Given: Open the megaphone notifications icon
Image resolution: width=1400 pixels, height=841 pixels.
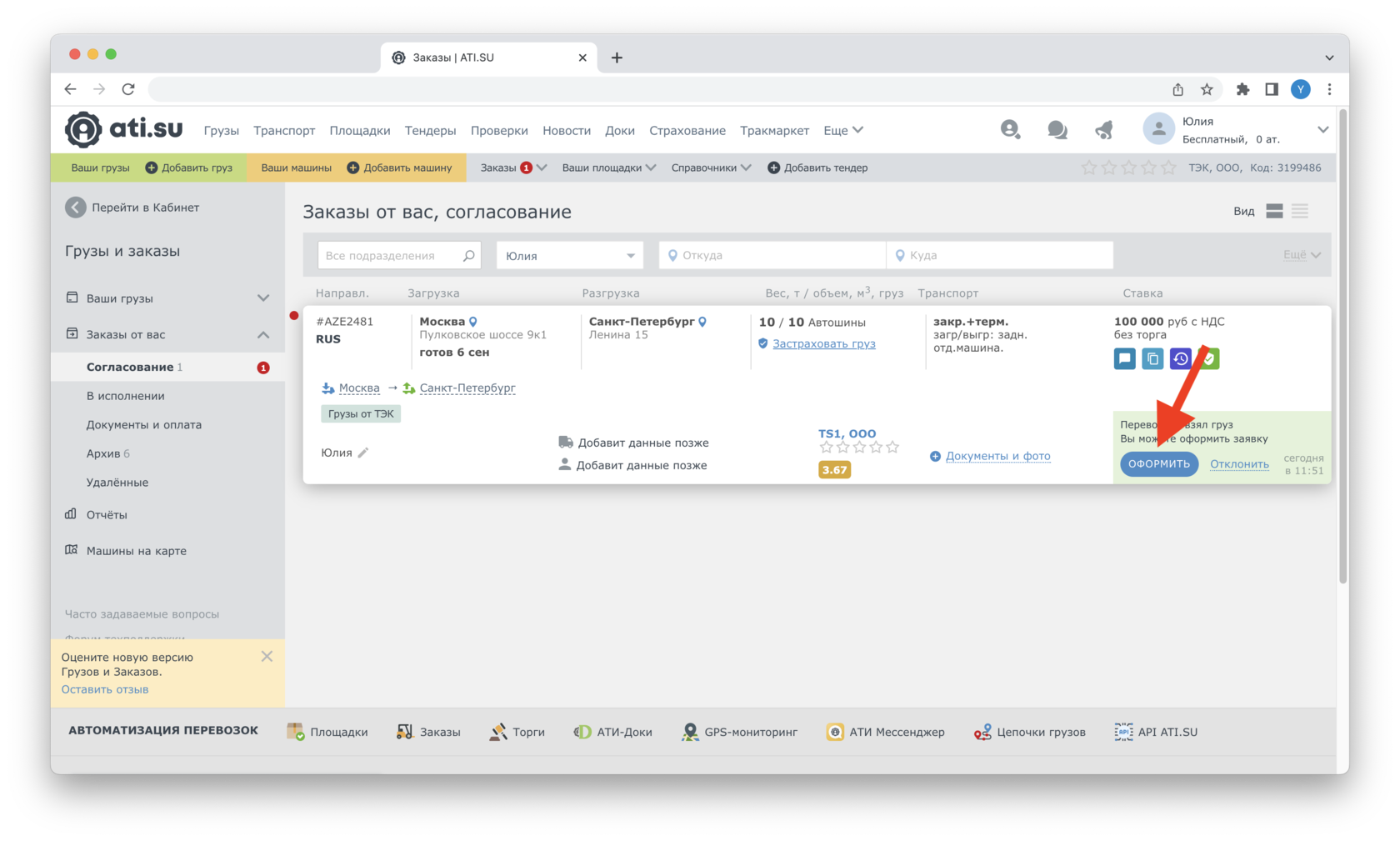Looking at the screenshot, I should pyautogui.click(x=1104, y=129).
